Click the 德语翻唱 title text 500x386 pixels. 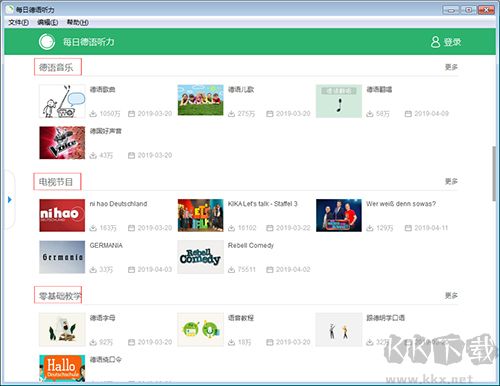[x=379, y=89]
